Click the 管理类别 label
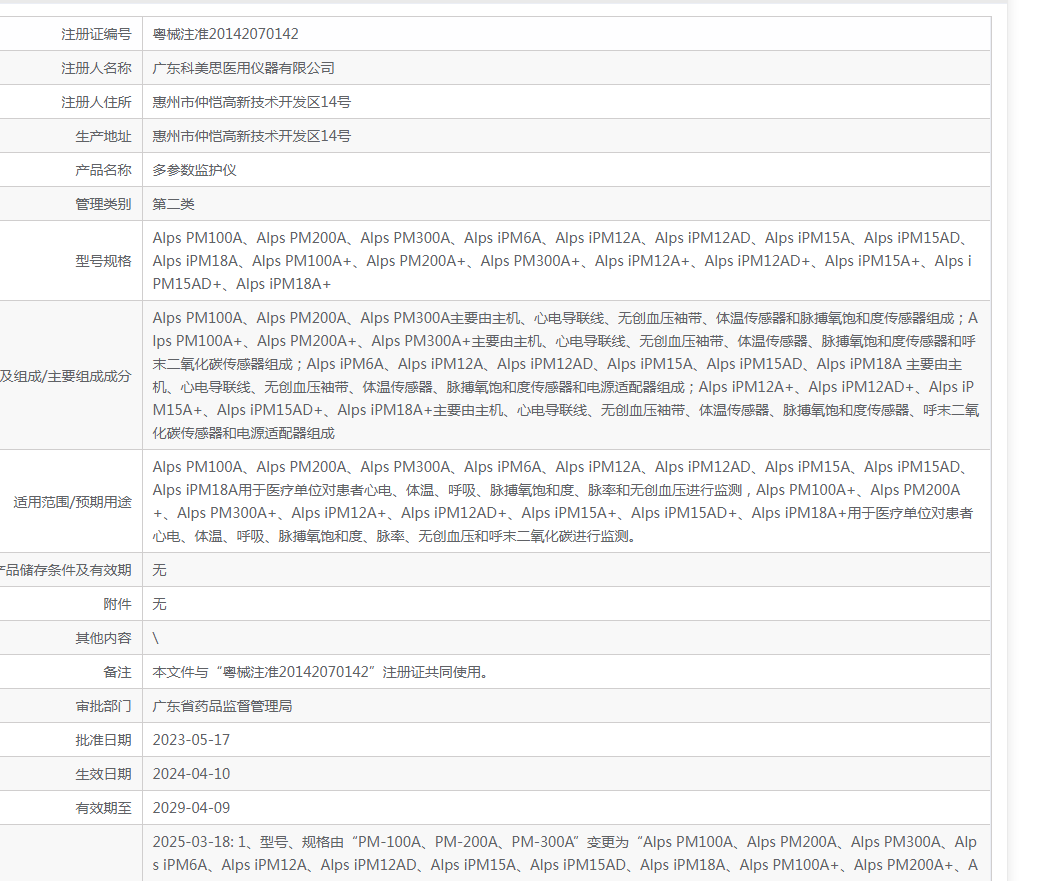Image resolution: width=1042 pixels, height=881 pixels. pos(103,203)
